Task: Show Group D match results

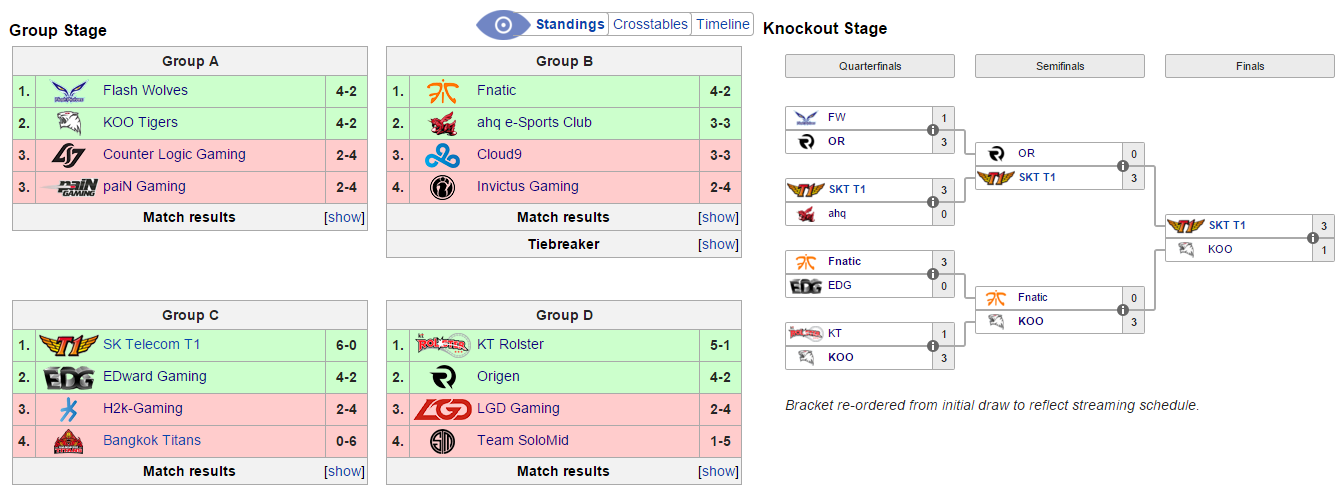Action: 719,472
